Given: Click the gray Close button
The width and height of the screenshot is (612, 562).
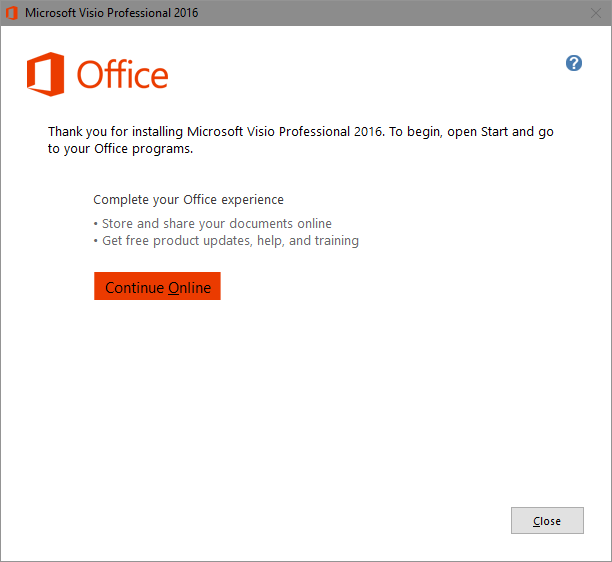Looking at the screenshot, I should pyautogui.click(x=547, y=520).
